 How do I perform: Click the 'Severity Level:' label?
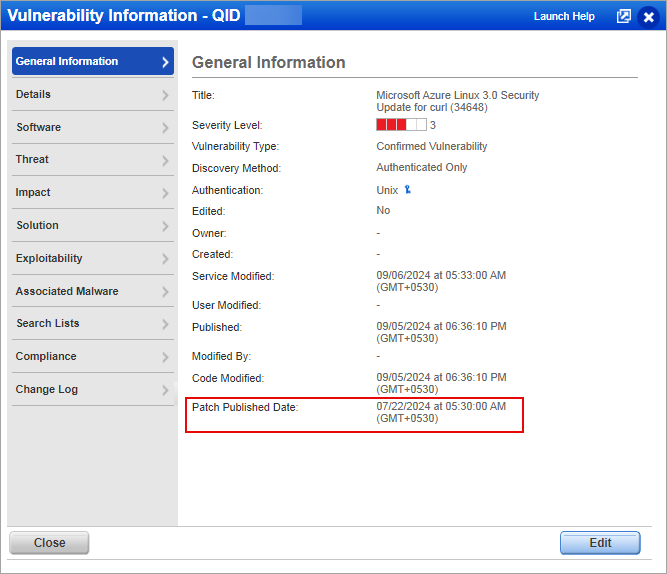pos(227,125)
